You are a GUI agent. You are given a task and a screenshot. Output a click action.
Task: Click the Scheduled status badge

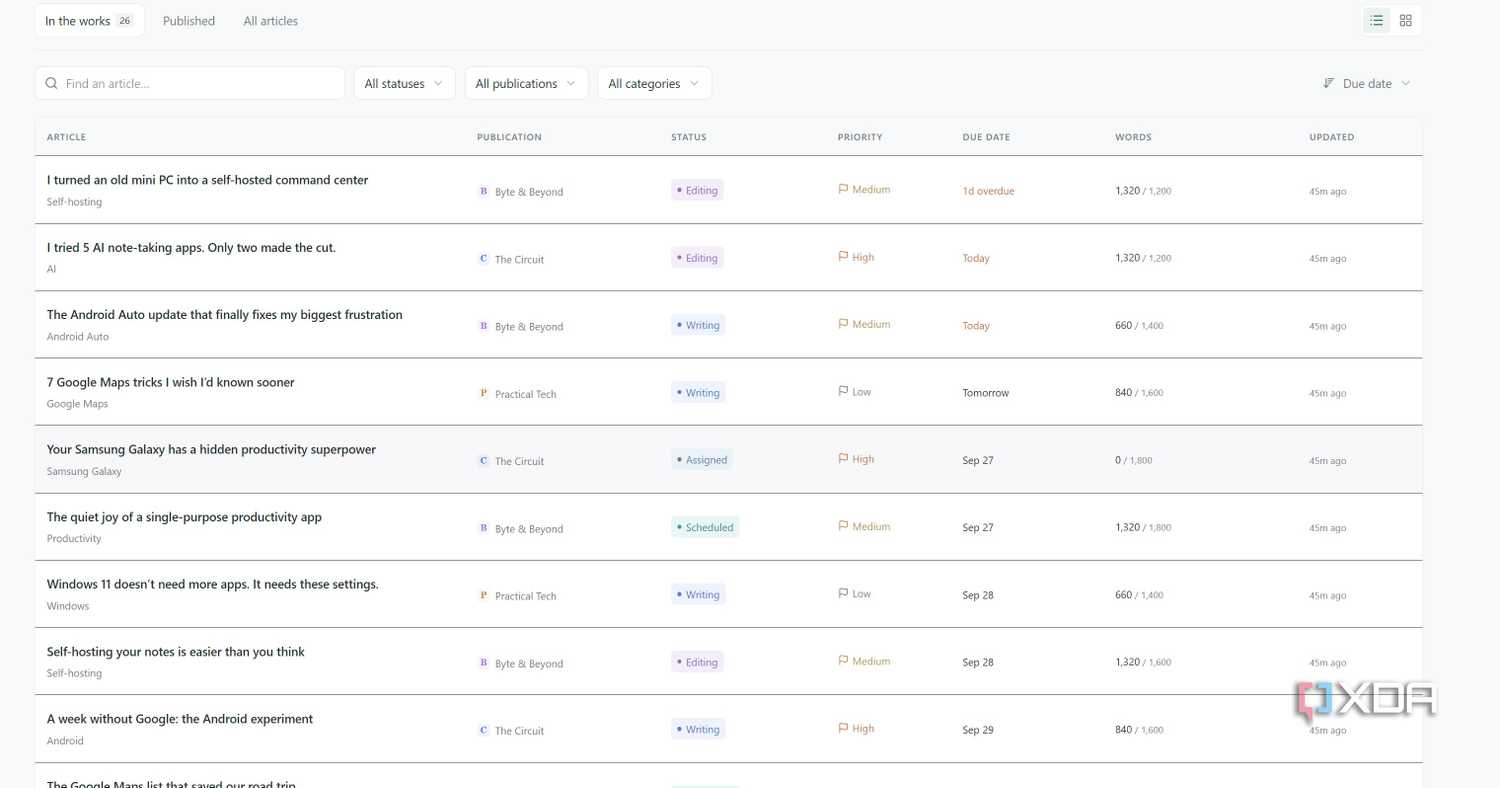coord(705,527)
